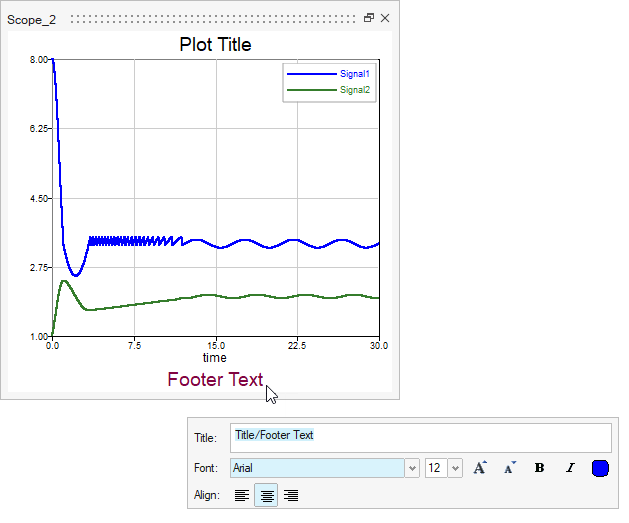Click the Title text input field
Screen dimensions: 629x523
click(x=420, y=437)
